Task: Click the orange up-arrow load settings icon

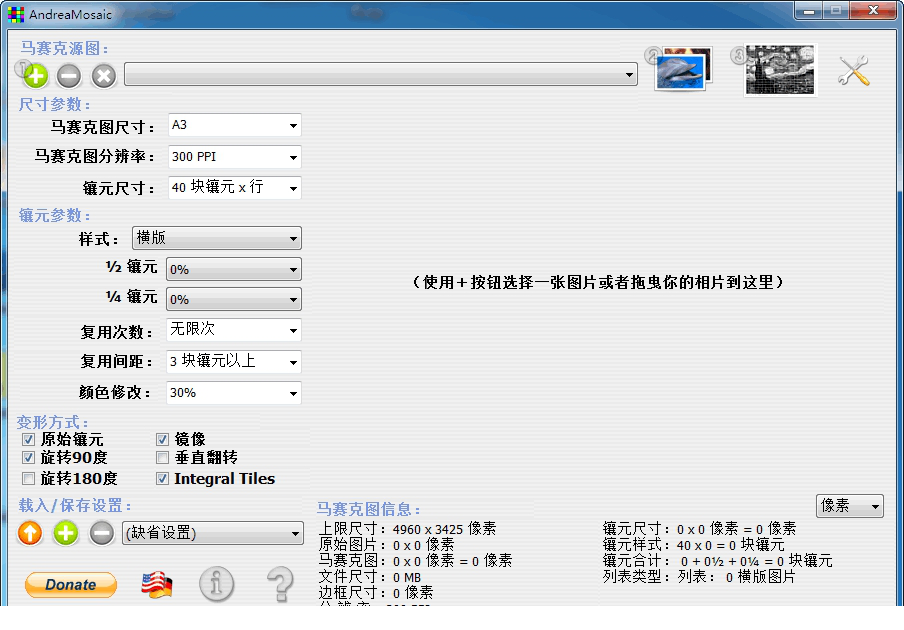Action: (x=30, y=533)
